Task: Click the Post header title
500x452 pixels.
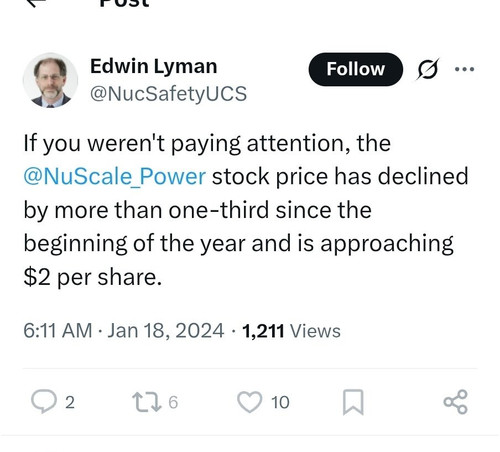Action: [x=124, y=3]
